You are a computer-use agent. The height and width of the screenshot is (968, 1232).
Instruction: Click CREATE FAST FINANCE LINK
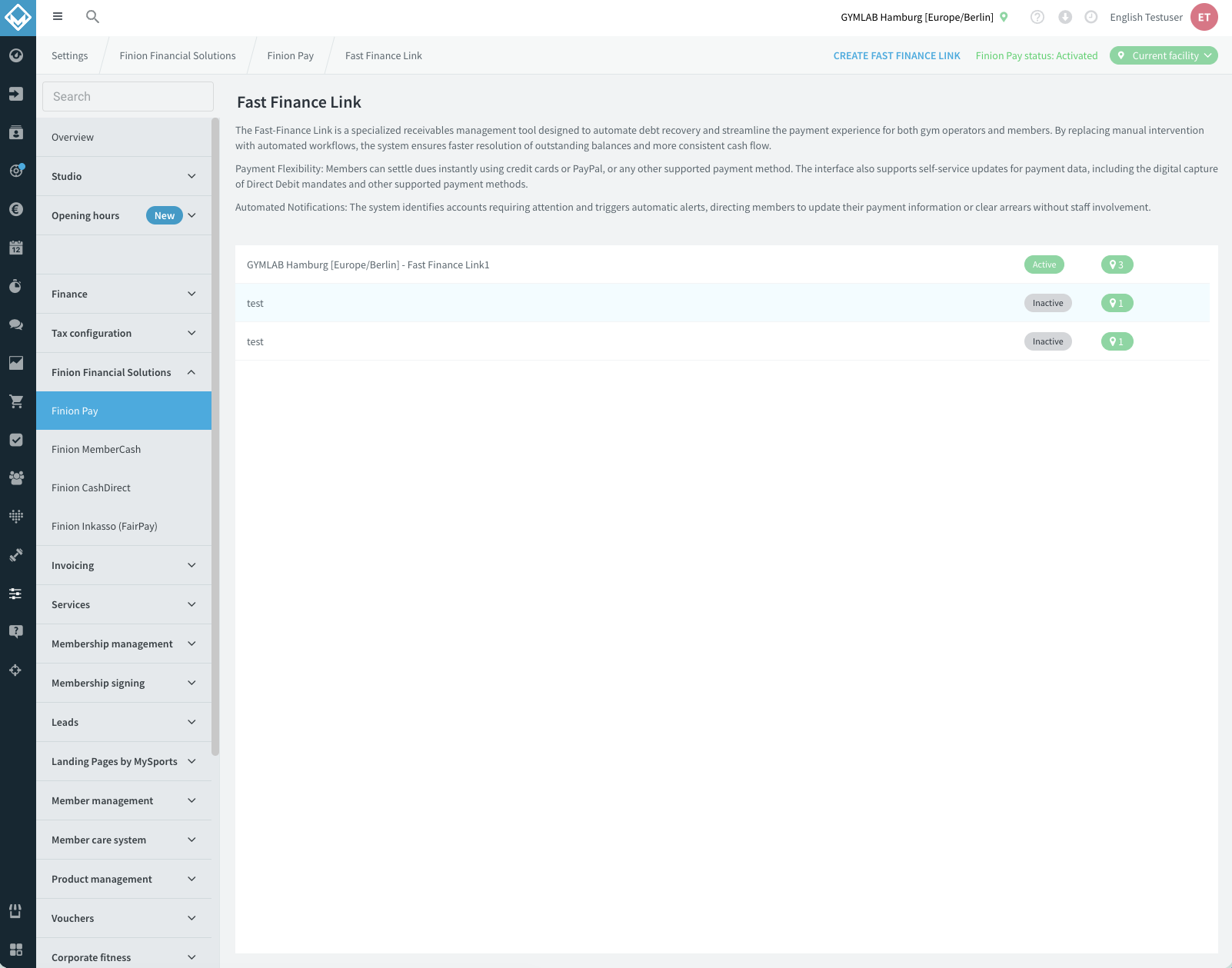pyautogui.click(x=897, y=55)
